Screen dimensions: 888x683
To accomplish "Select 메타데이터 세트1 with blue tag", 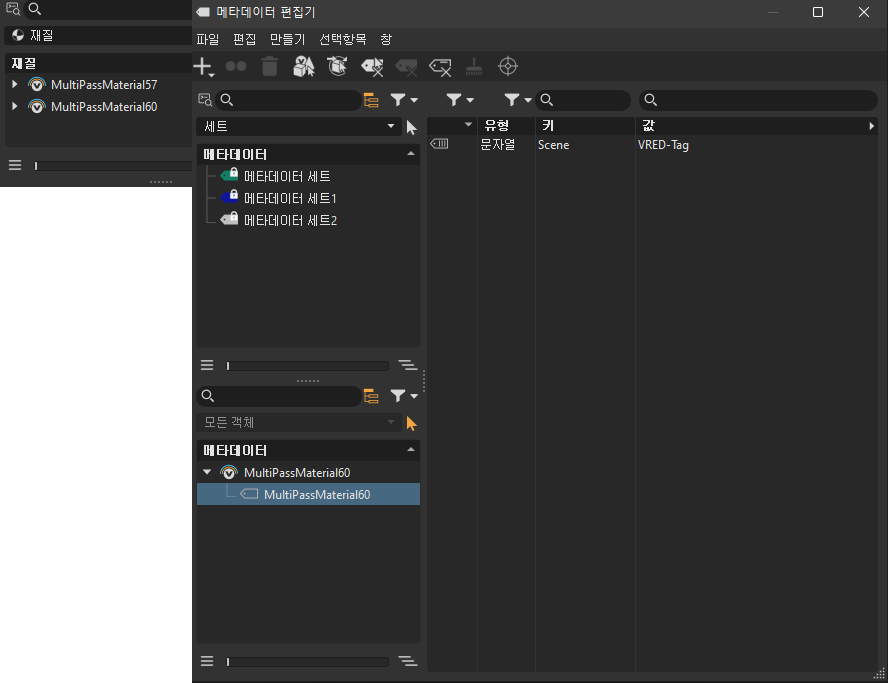I will 290,198.
